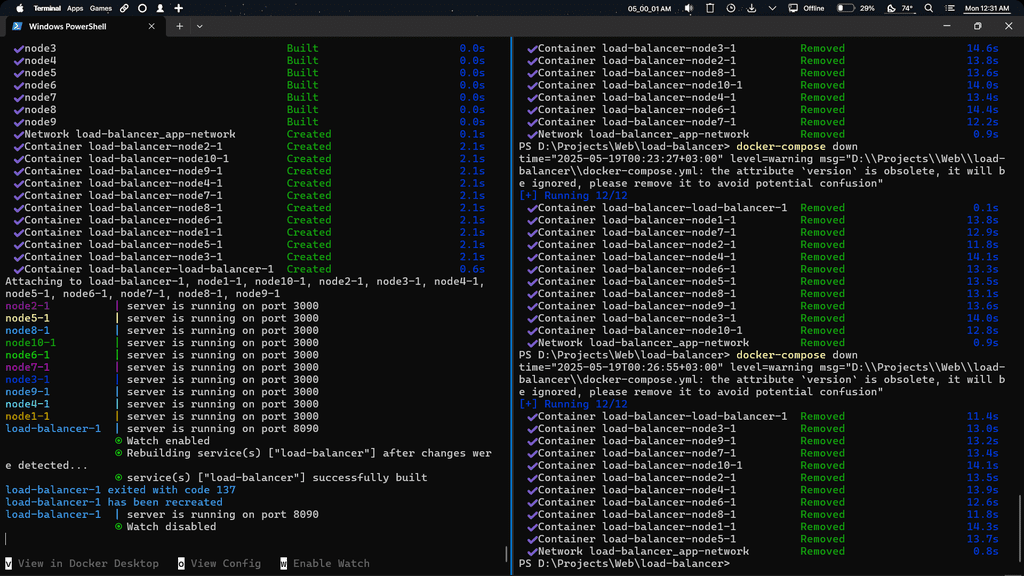Click the 'node9' Built row
The width and height of the screenshot is (1024, 576).
coord(249,122)
